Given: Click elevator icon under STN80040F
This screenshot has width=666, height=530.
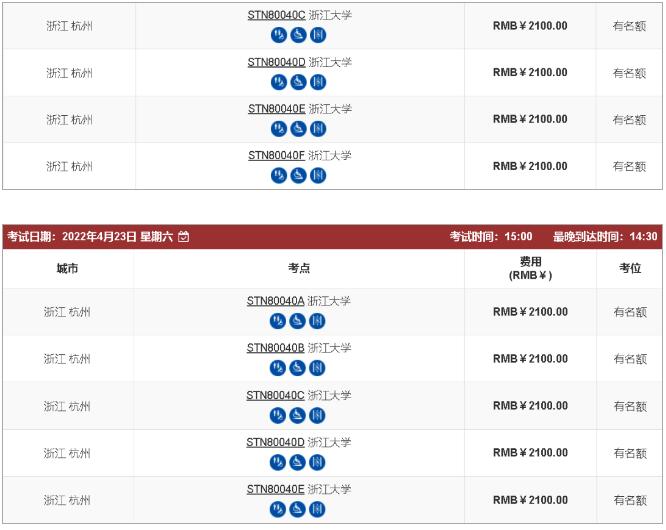Looking at the screenshot, I should pyautogui.click(x=318, y=175).
